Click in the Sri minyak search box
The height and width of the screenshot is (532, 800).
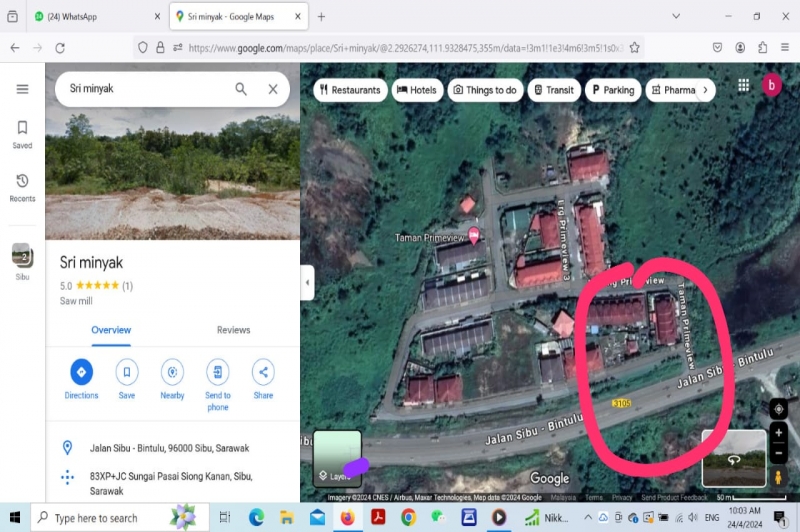click(148, 89)
